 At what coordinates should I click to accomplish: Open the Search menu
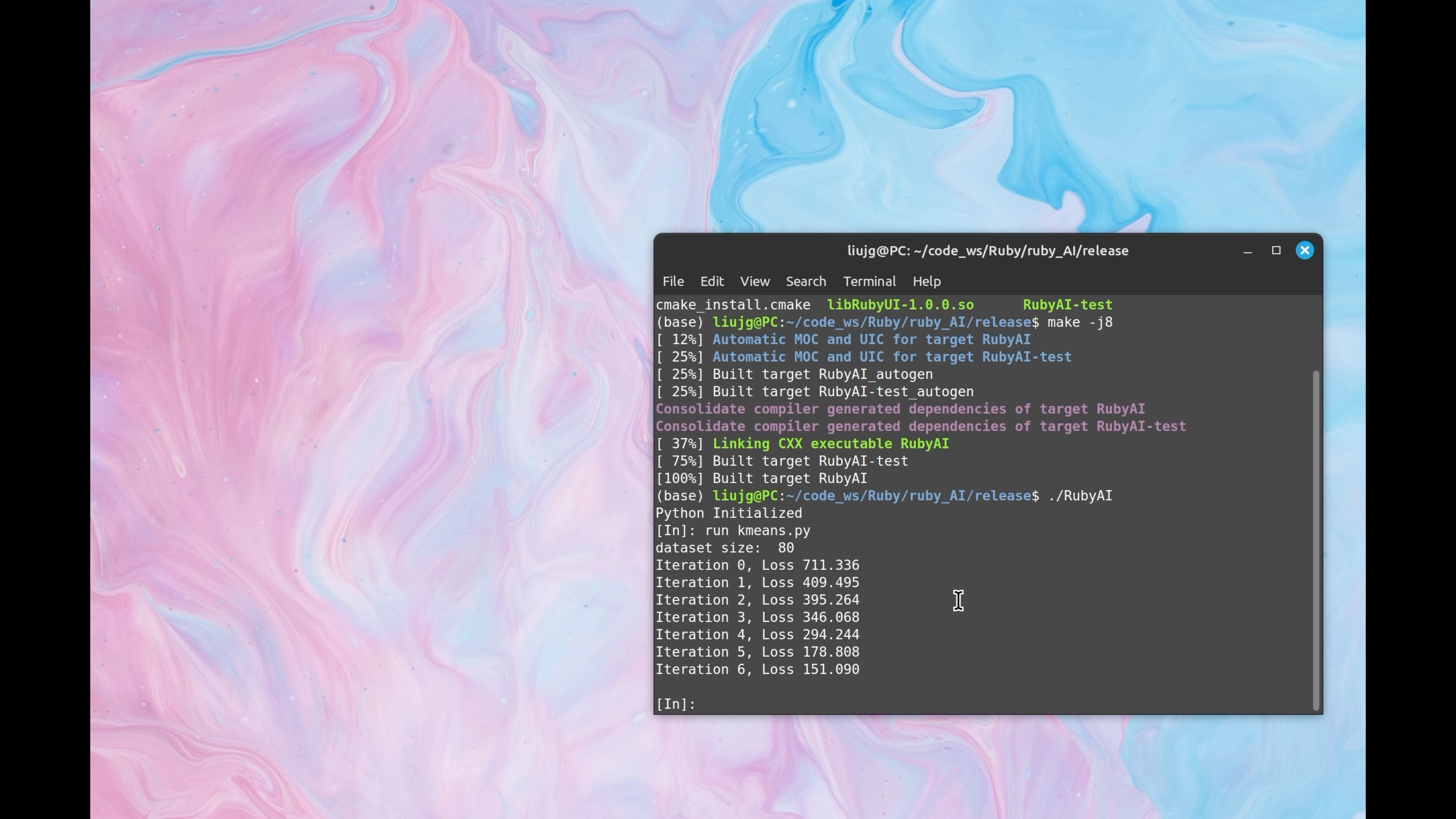805,281
